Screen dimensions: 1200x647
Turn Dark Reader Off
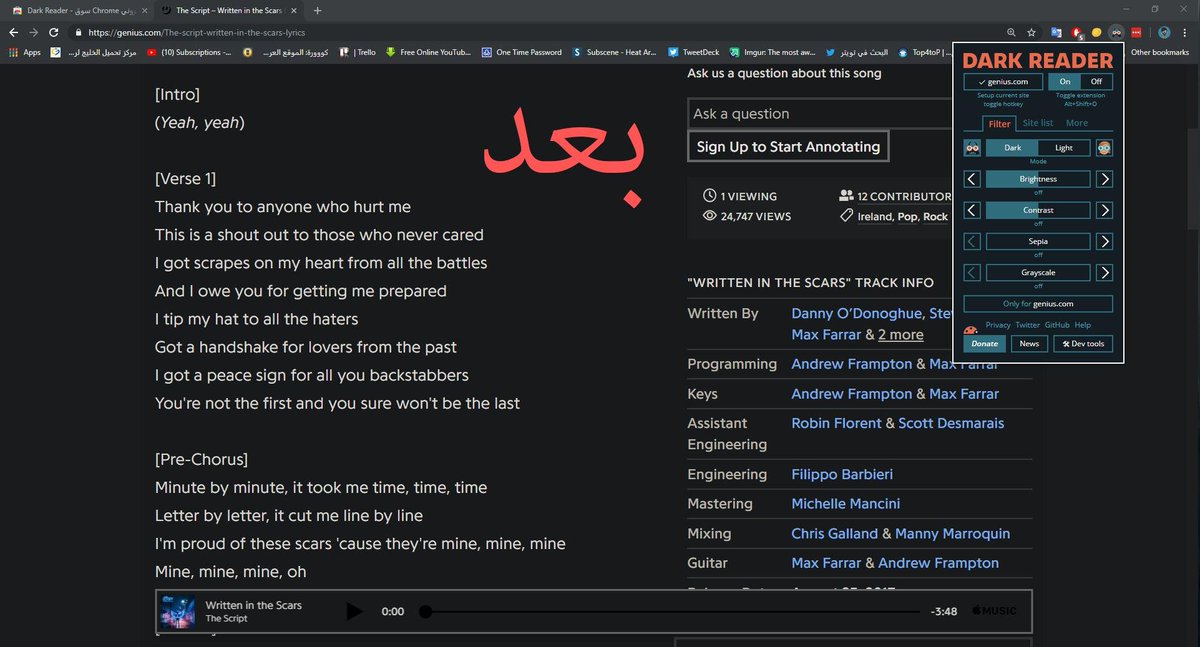[x=1096, y=82]
